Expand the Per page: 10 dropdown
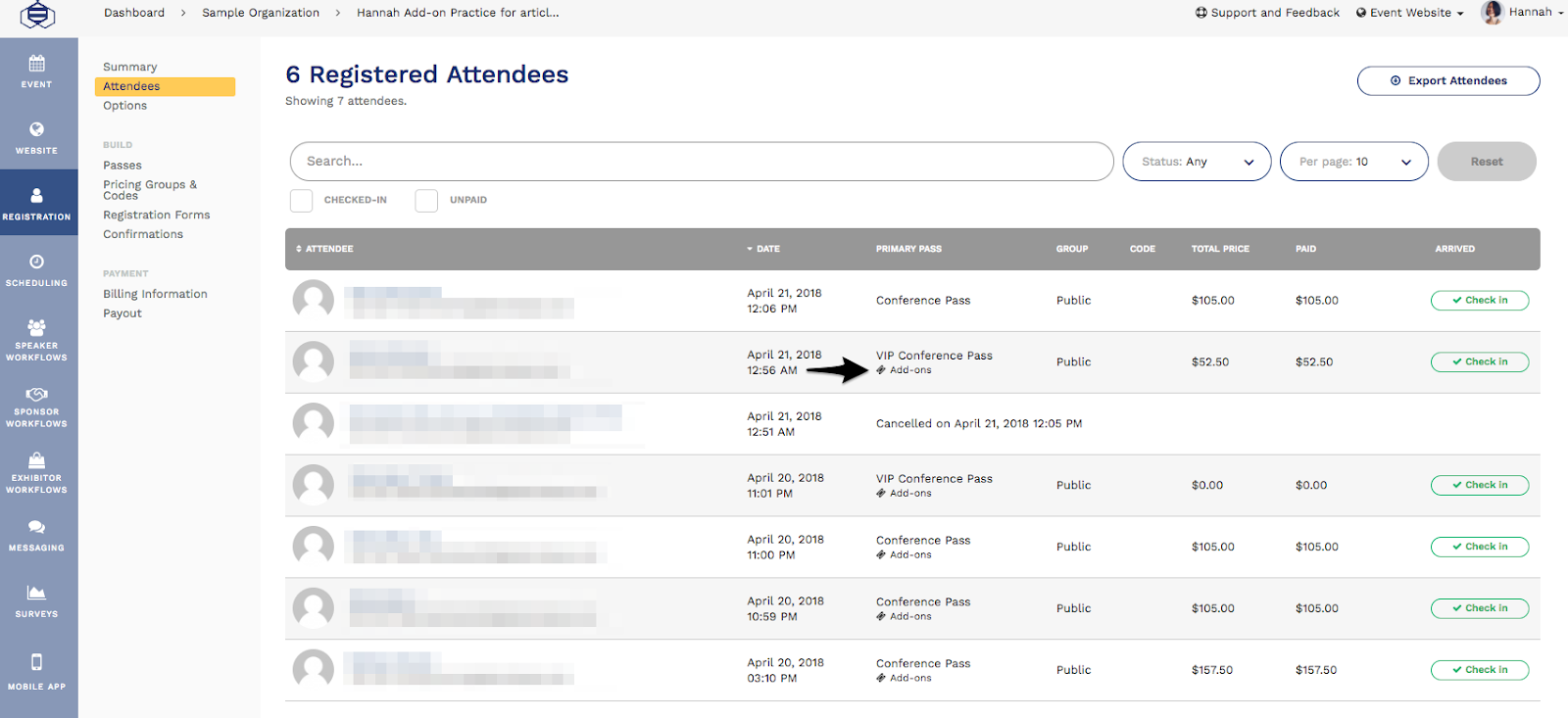This screenshot has width=1568, height=718. point(1353,161)
